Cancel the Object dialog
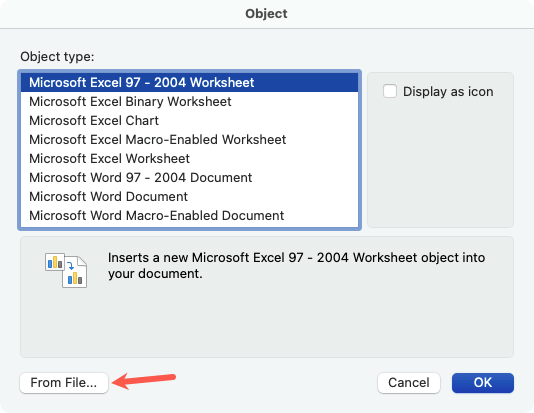This screenshot has width=534, height=413. point(409,383)
